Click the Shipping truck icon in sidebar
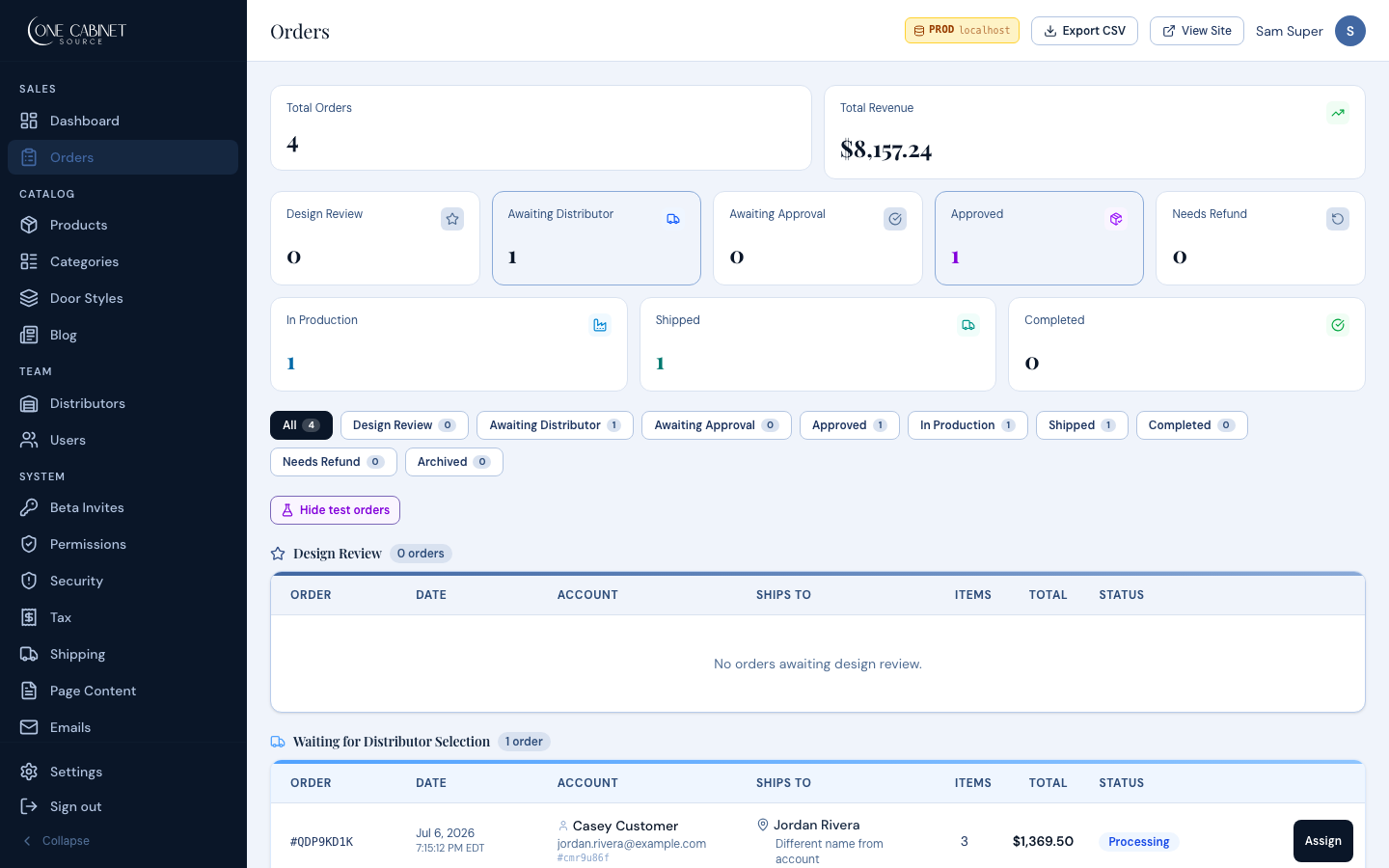This screenshot has width=1389, height=868. click(29, 654)
